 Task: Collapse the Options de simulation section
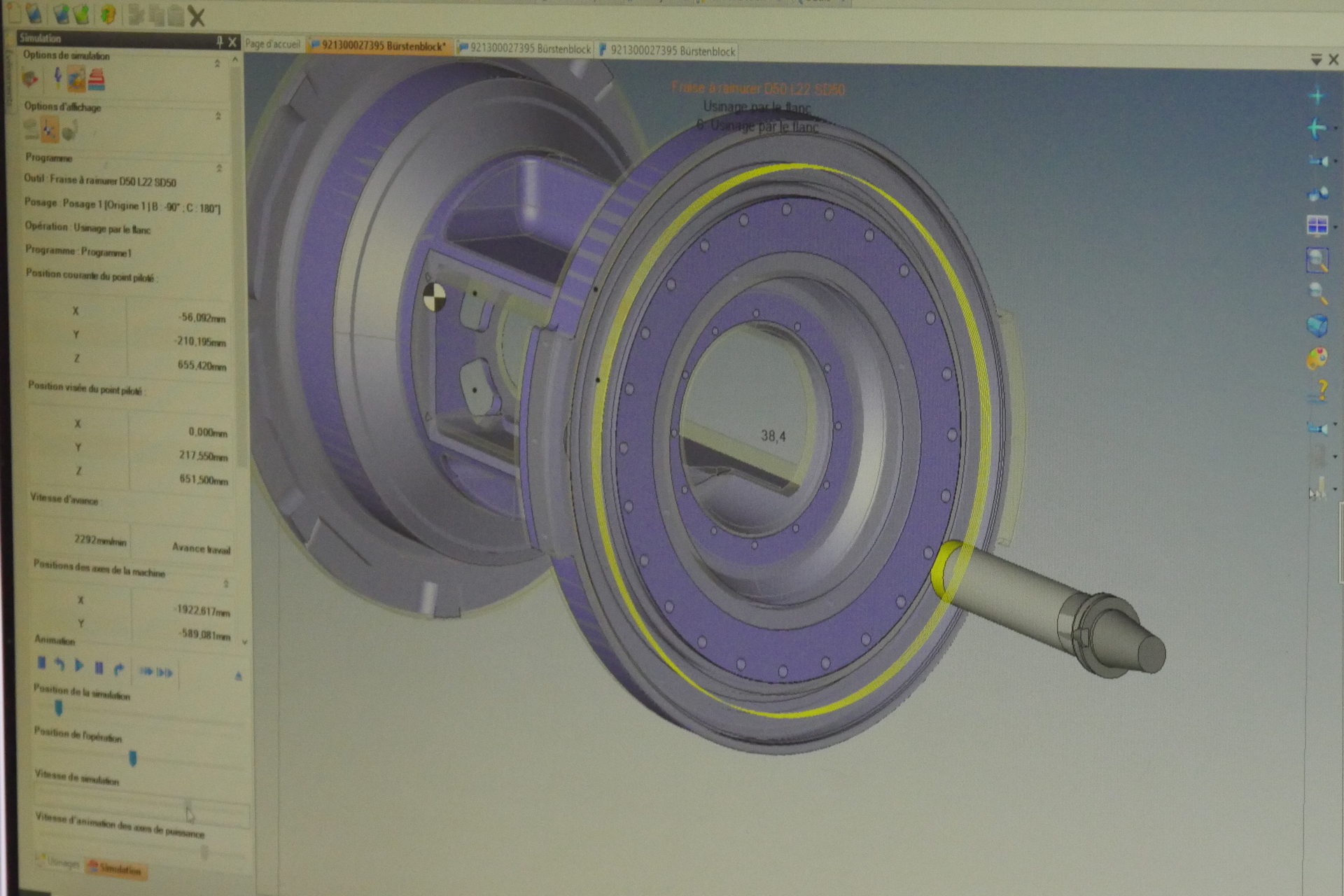tap(218, 64)
